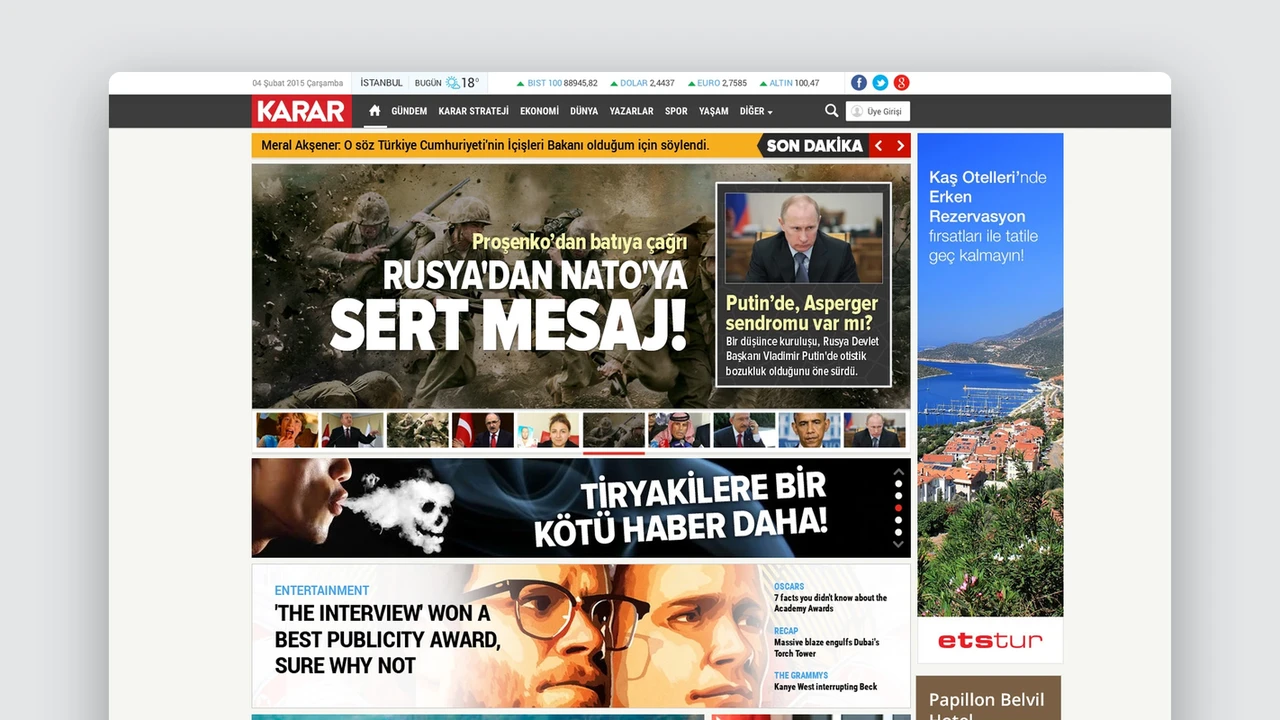This screenshot has height=720, width=1280.
Task: Click the İSTANBUL city label
Action: tap(381, 83)
